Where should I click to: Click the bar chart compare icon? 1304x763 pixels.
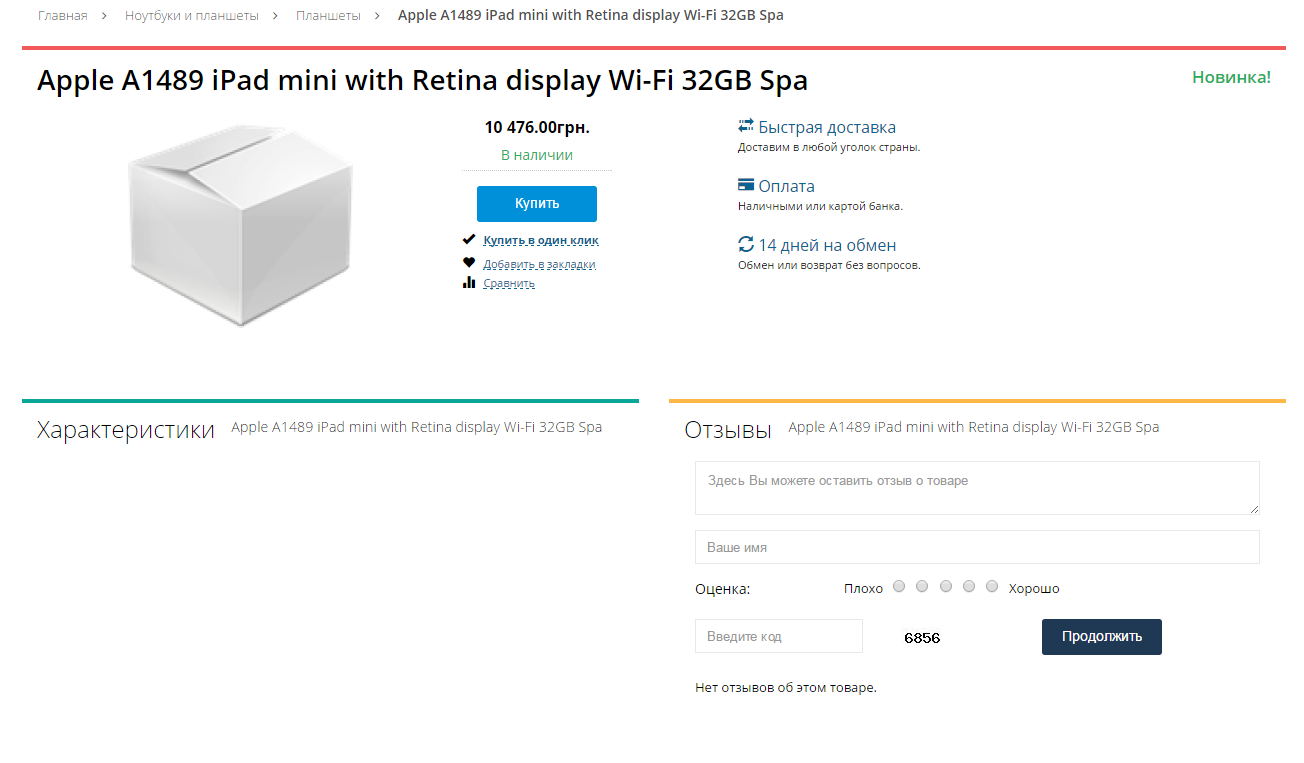(469, 282)
